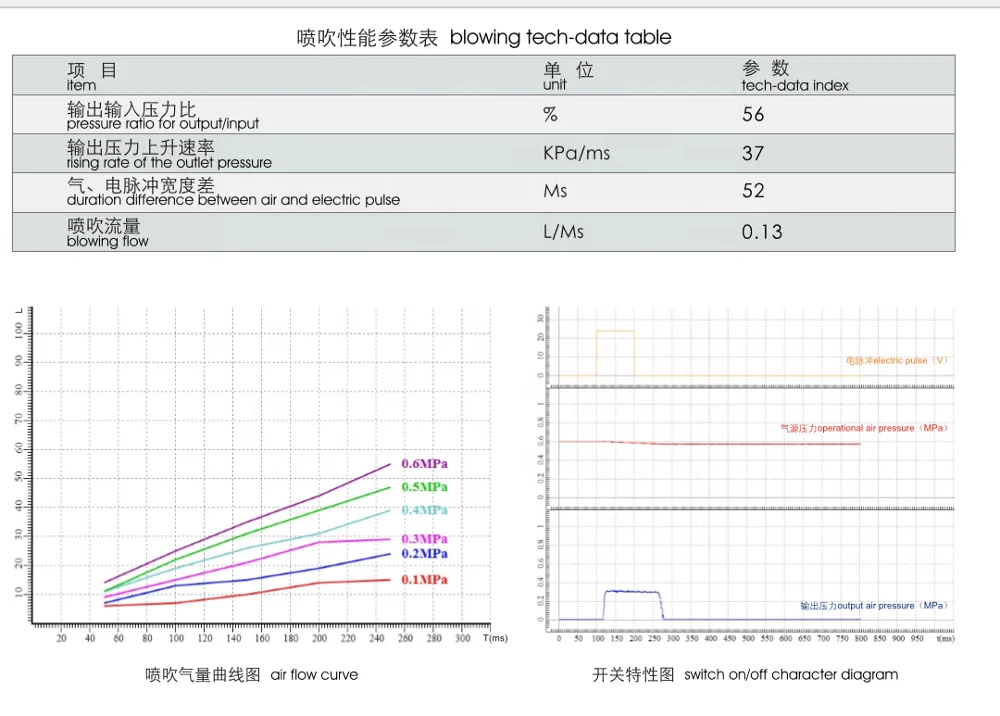1000x716 pixels.
Task: Click the '0.1MPa' curve label
Action: click(424, 580)
